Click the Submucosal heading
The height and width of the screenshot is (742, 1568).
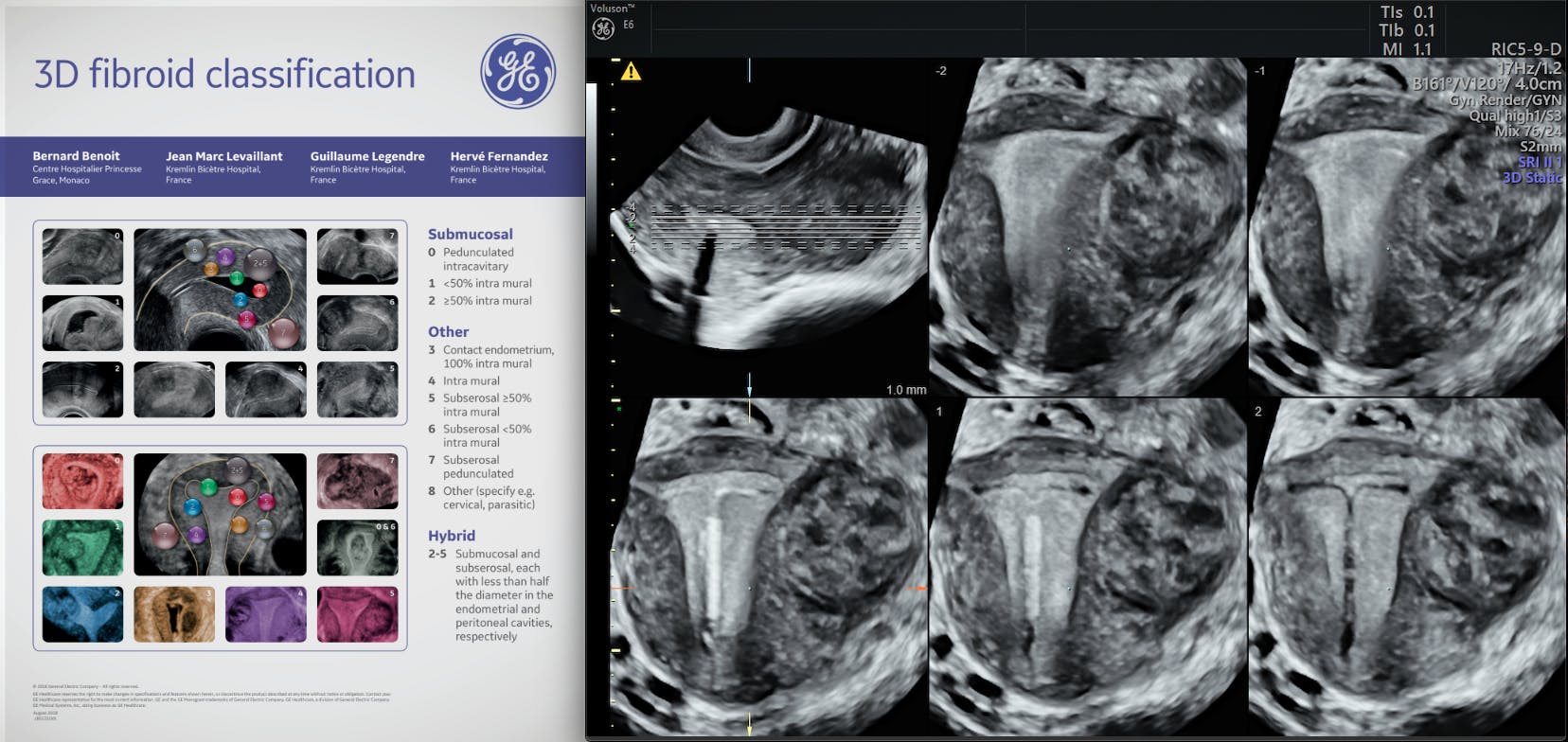[x=470, y=234]
